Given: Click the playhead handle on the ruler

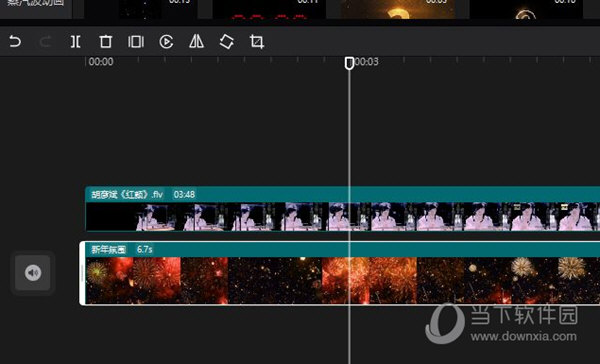Looking at the screenshot, I should point(349,63).
